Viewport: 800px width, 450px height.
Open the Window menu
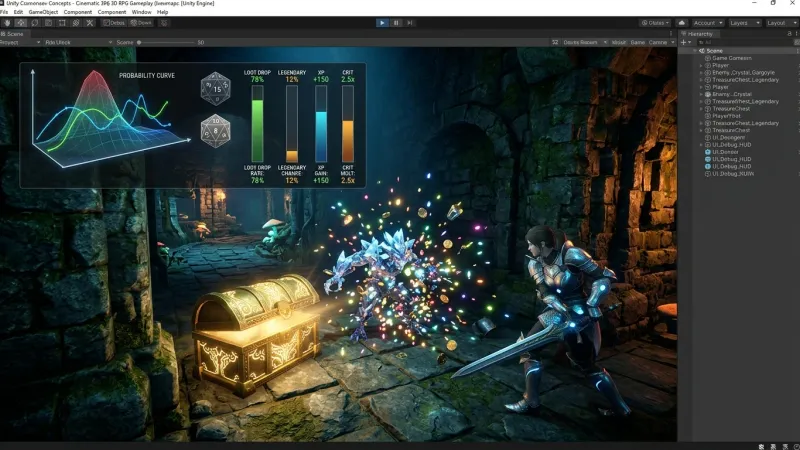[x=141, y=12]
